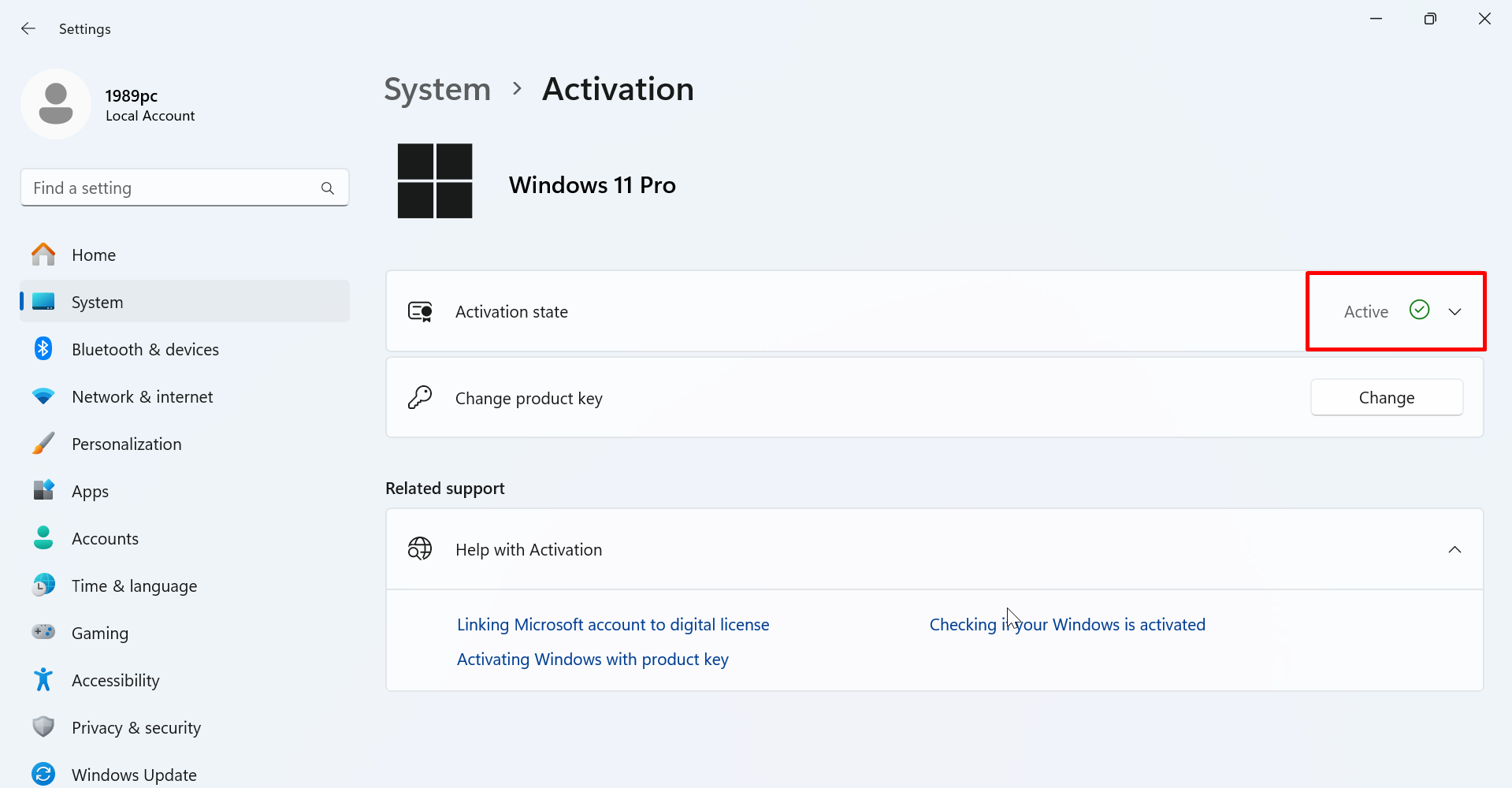Select System in the sidebar
Screen dimensions: 1512x788
click(184, 302)
